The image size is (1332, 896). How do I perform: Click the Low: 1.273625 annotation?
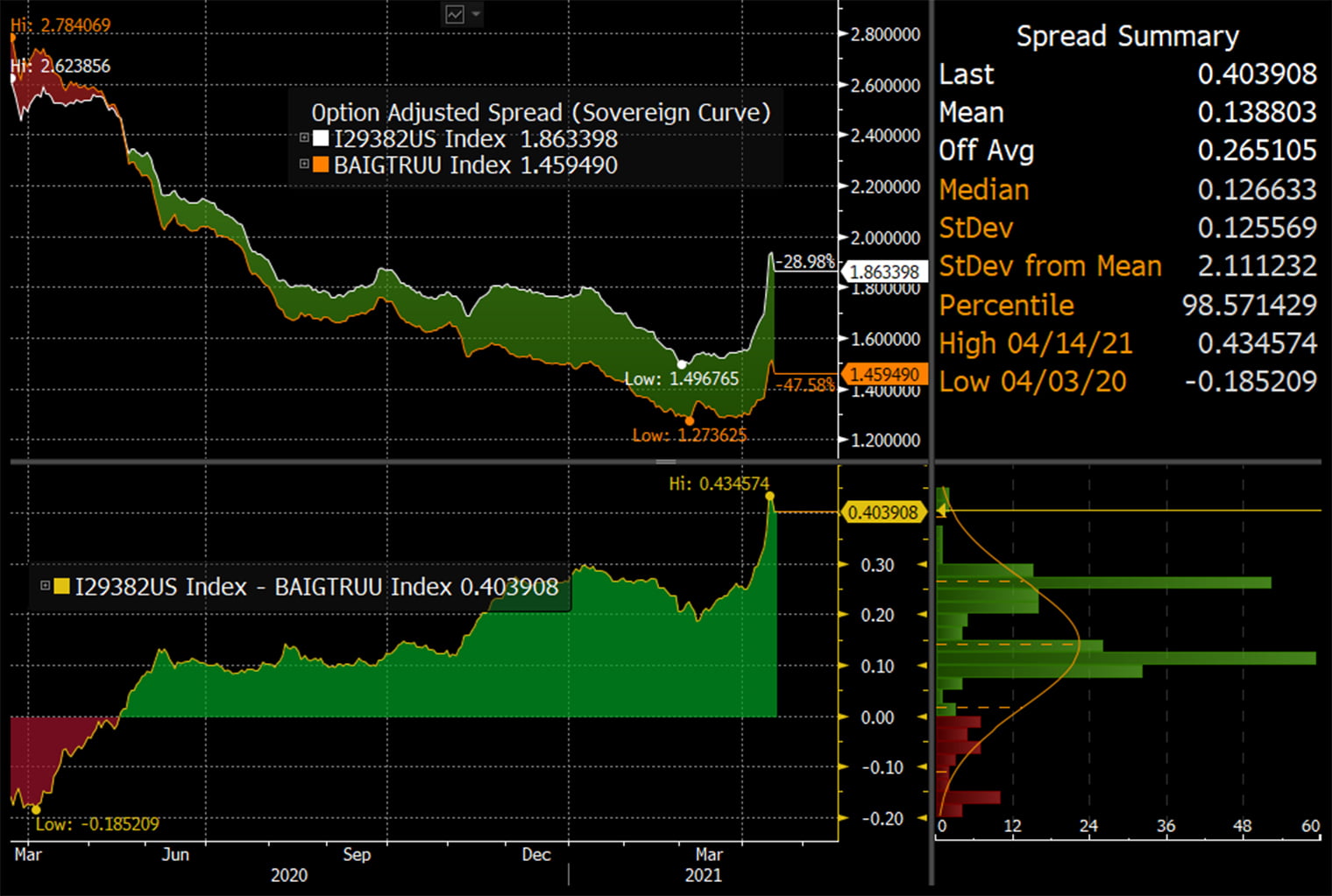click(689, 435)
